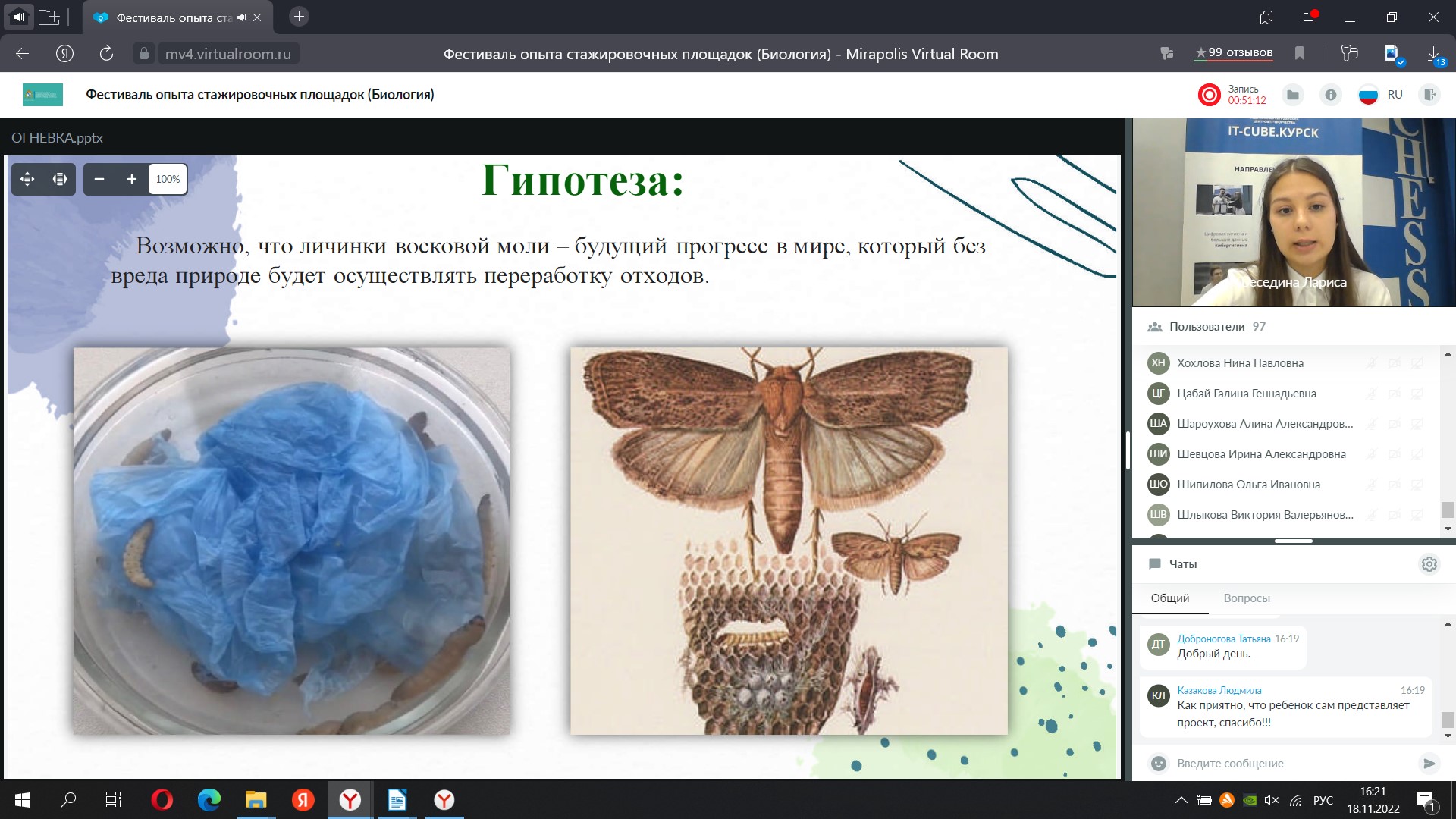
Task: Open Microsoft Edge from taskbar
Action: (x=209, y=800)
